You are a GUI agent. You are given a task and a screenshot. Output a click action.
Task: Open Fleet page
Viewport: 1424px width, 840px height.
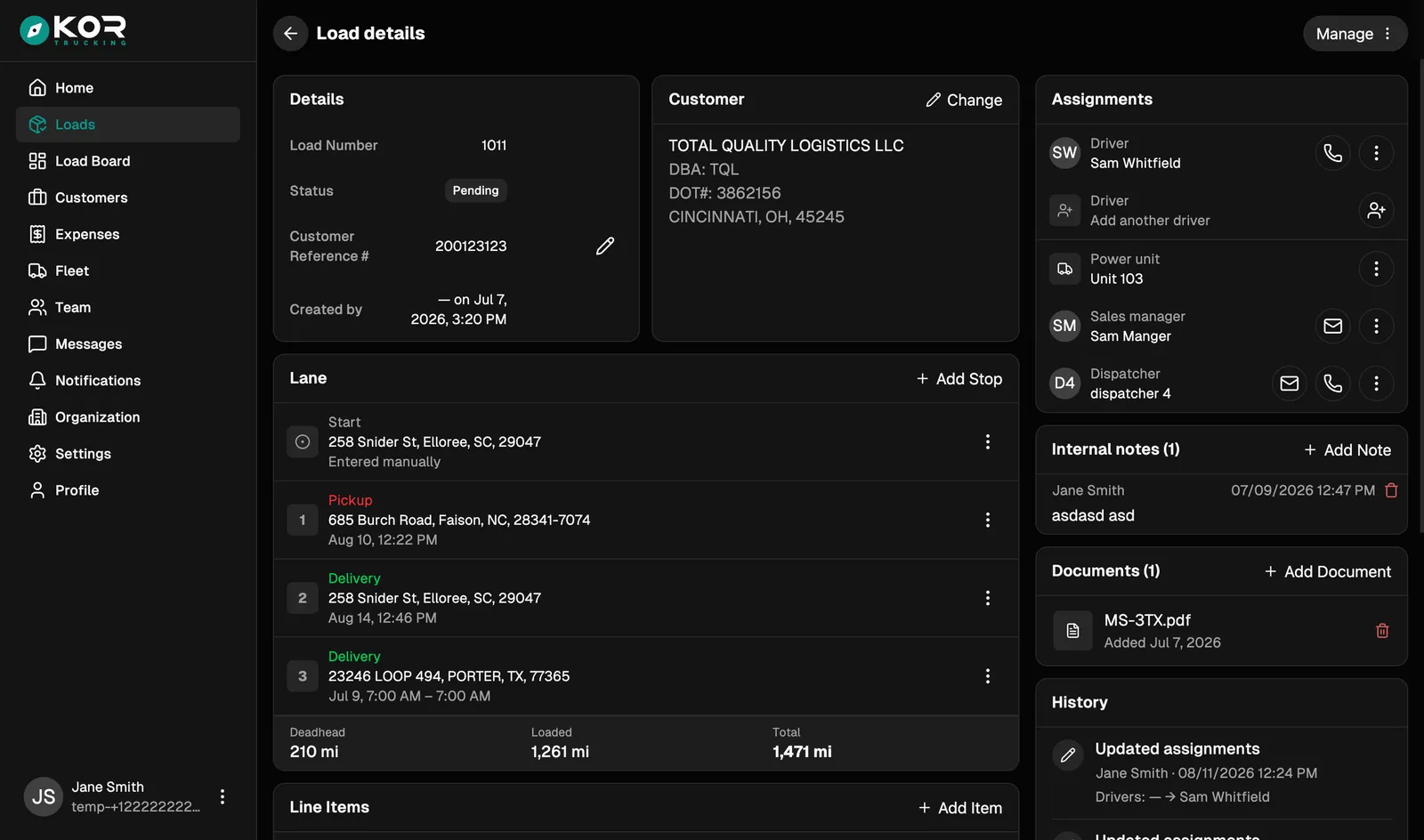(x=128, y=271)
